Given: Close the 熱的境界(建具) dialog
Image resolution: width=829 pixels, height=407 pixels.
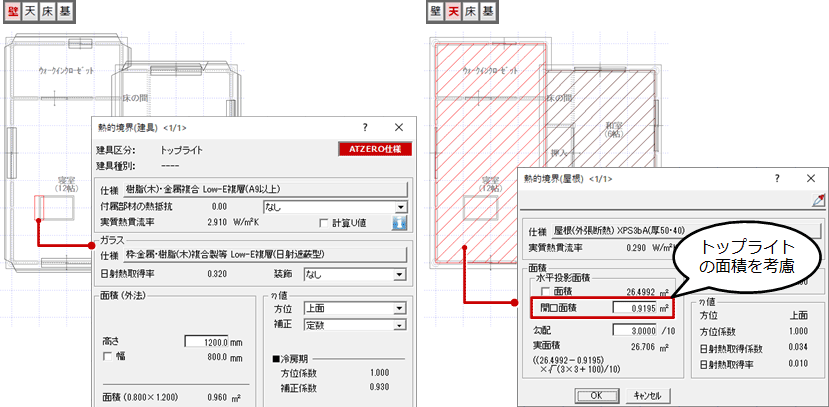Looking at the screenshot, I should [399, 127].
